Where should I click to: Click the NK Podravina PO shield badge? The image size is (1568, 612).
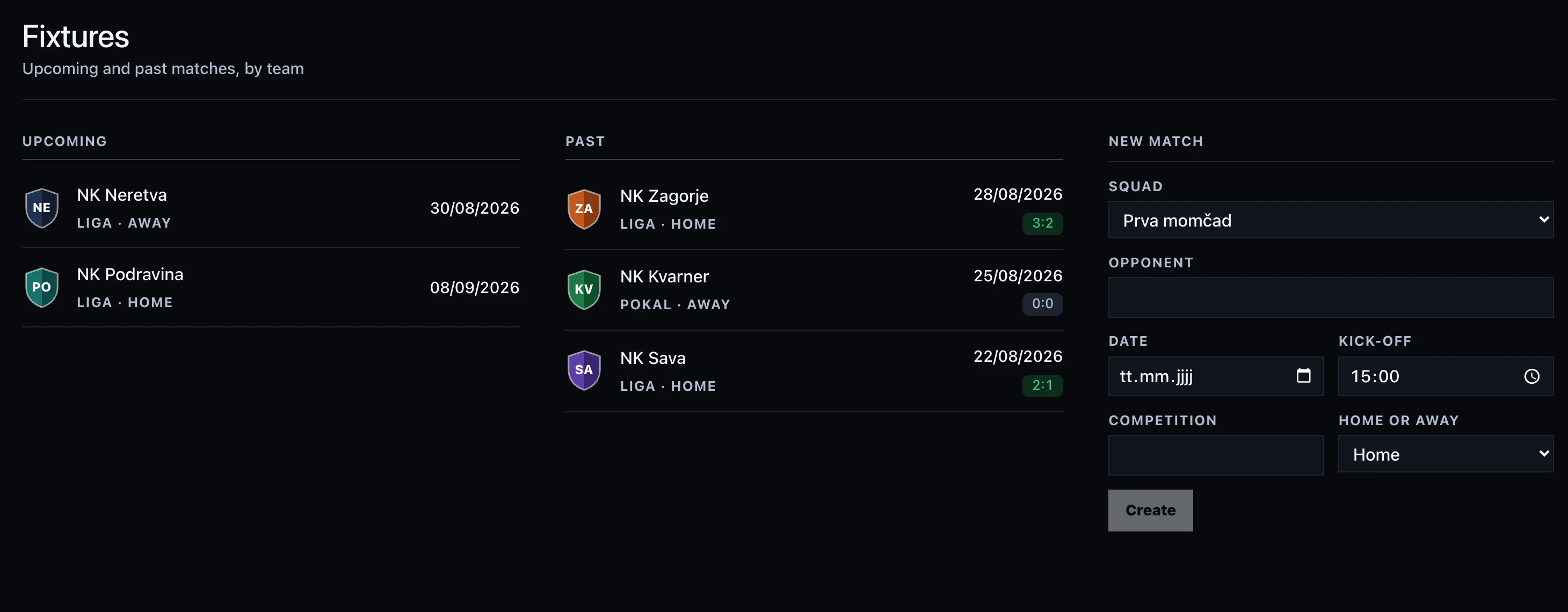pyautogui.click(x=41, y=288)
